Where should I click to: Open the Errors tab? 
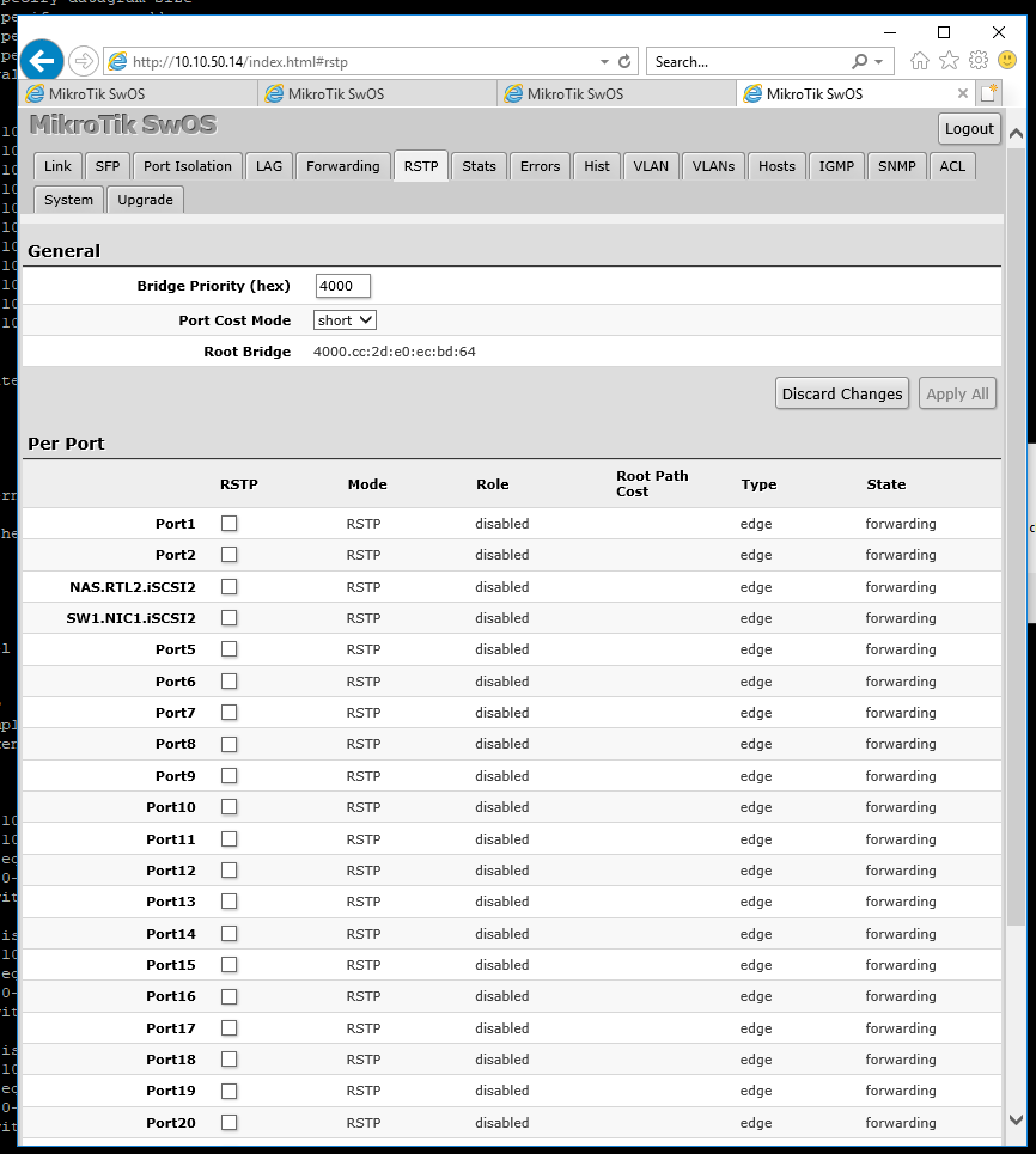[x=540, y=166]
